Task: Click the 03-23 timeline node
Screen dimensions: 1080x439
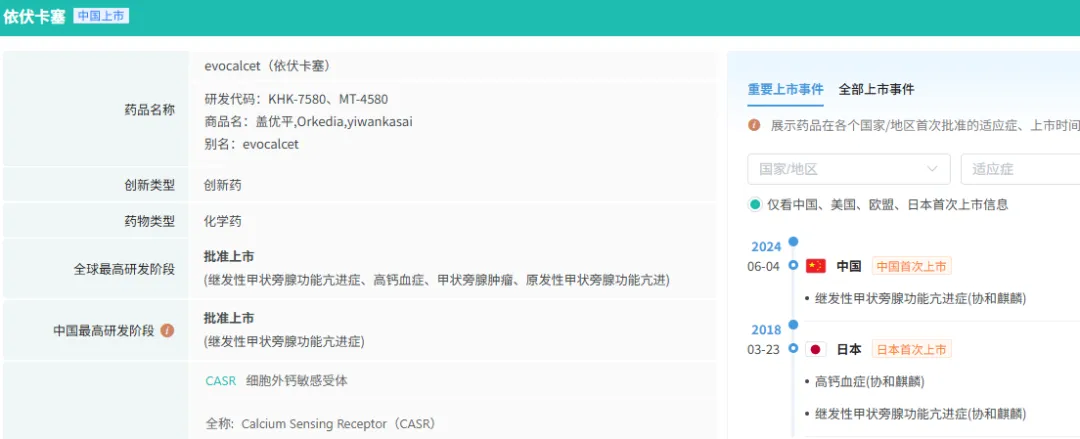Action: click(x=793, y=349)
